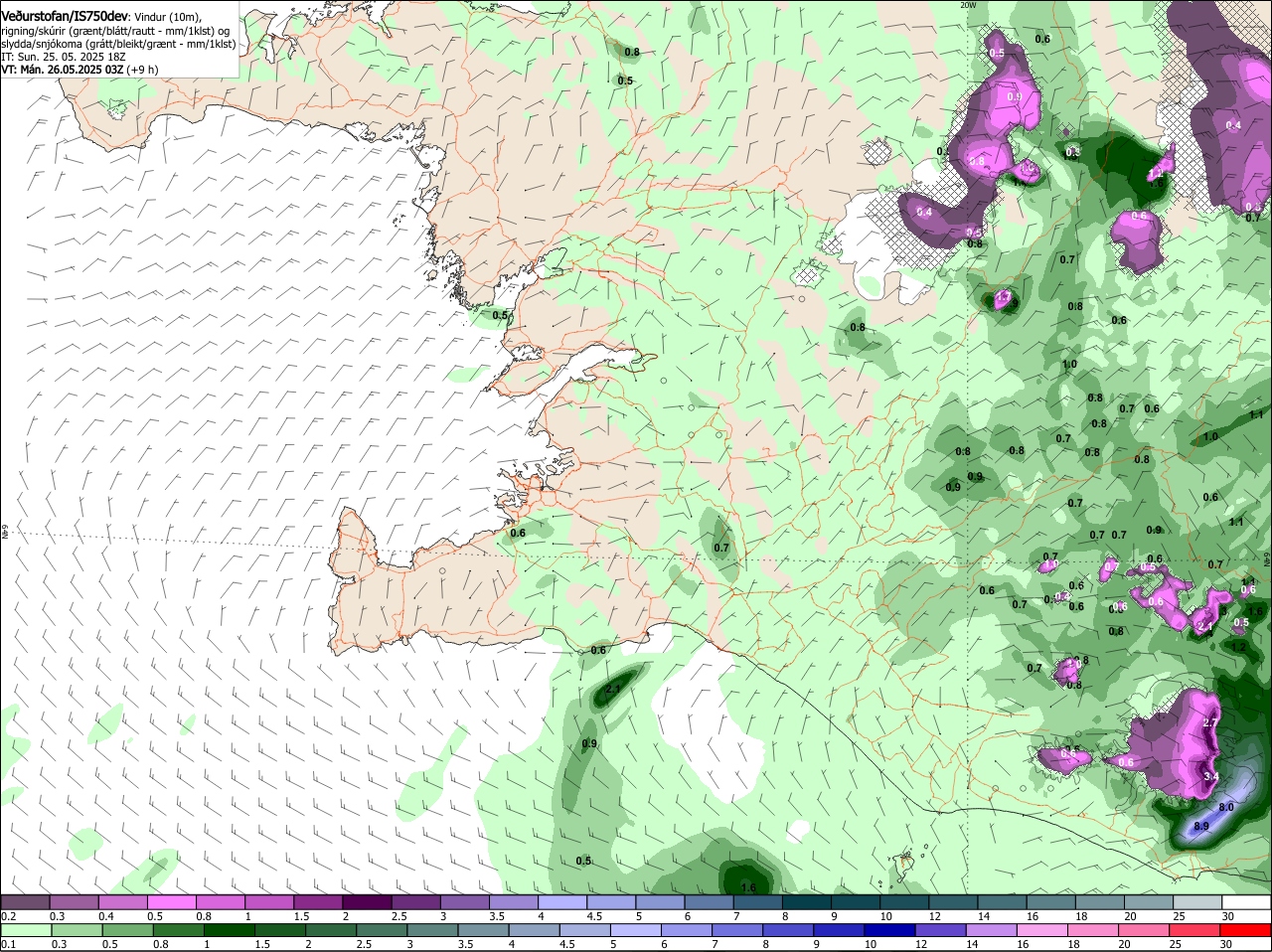Click the 0.2 label on snow scale
The width and height of the screenshot is (1272, 952).
tap(9, 916)
